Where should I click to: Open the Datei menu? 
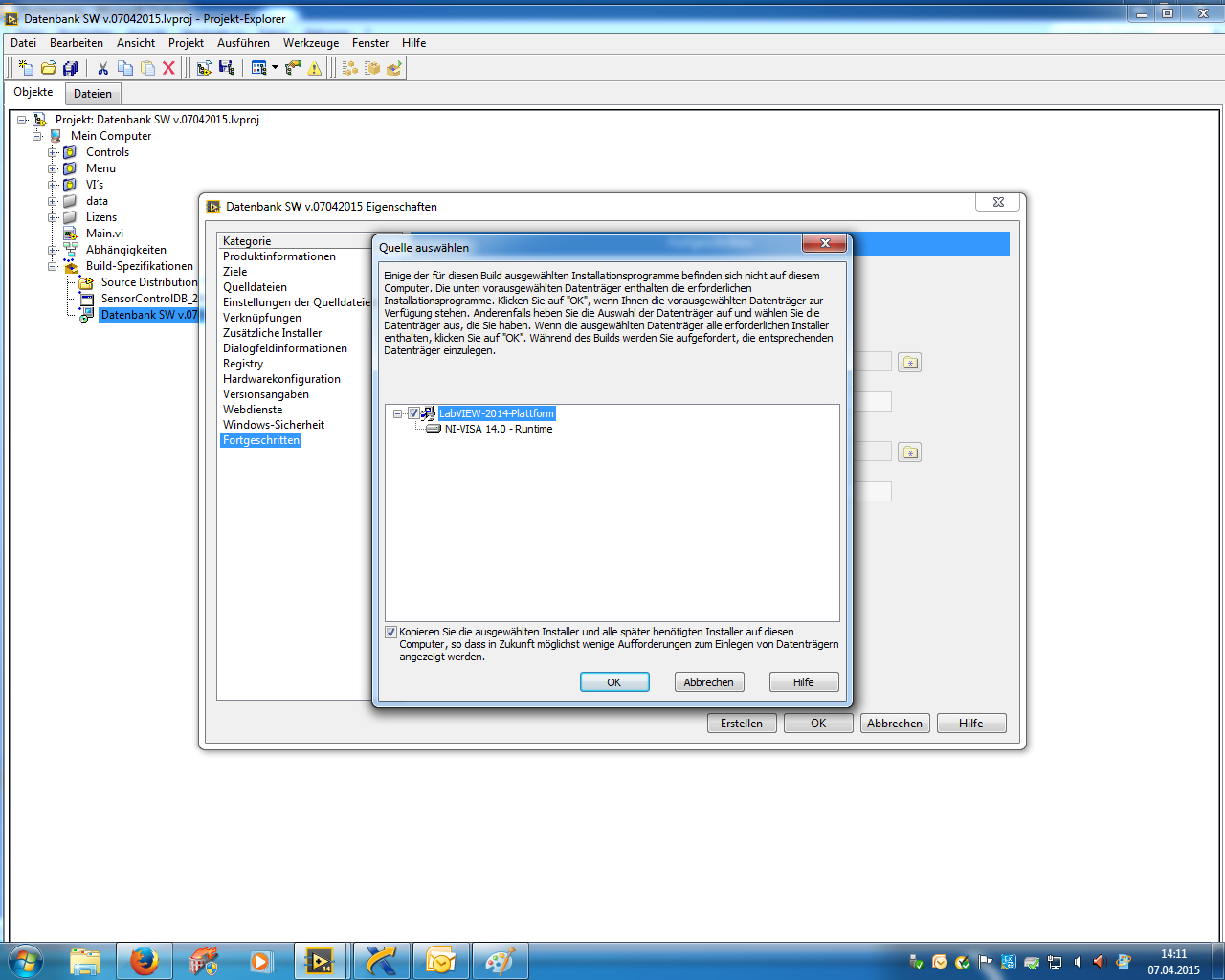[x=24, y=43]
